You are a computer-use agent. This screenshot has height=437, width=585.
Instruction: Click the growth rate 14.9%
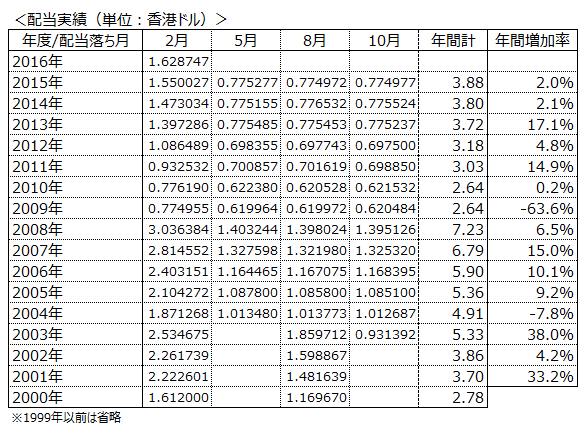point(550,166)
